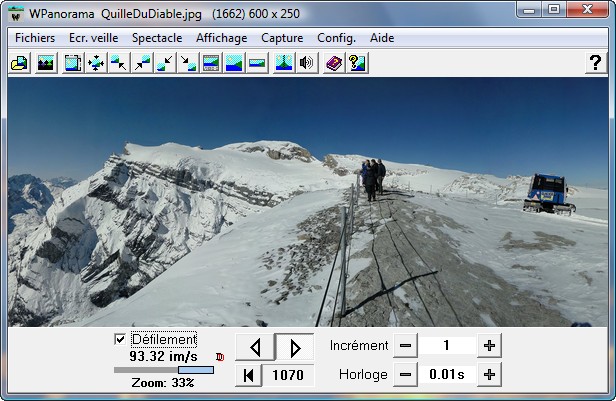
Task: Open the Capture menu
Action: pyautogui.click(x=282, y=38)
